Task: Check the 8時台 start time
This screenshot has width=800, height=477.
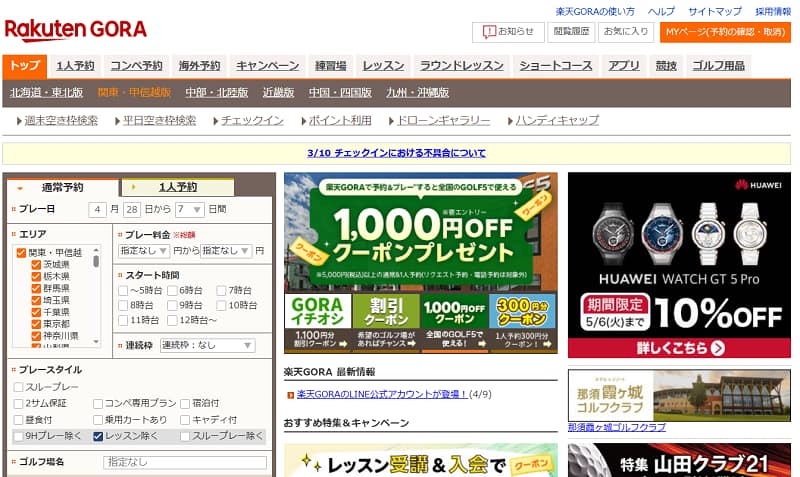Action: point(123,306)
